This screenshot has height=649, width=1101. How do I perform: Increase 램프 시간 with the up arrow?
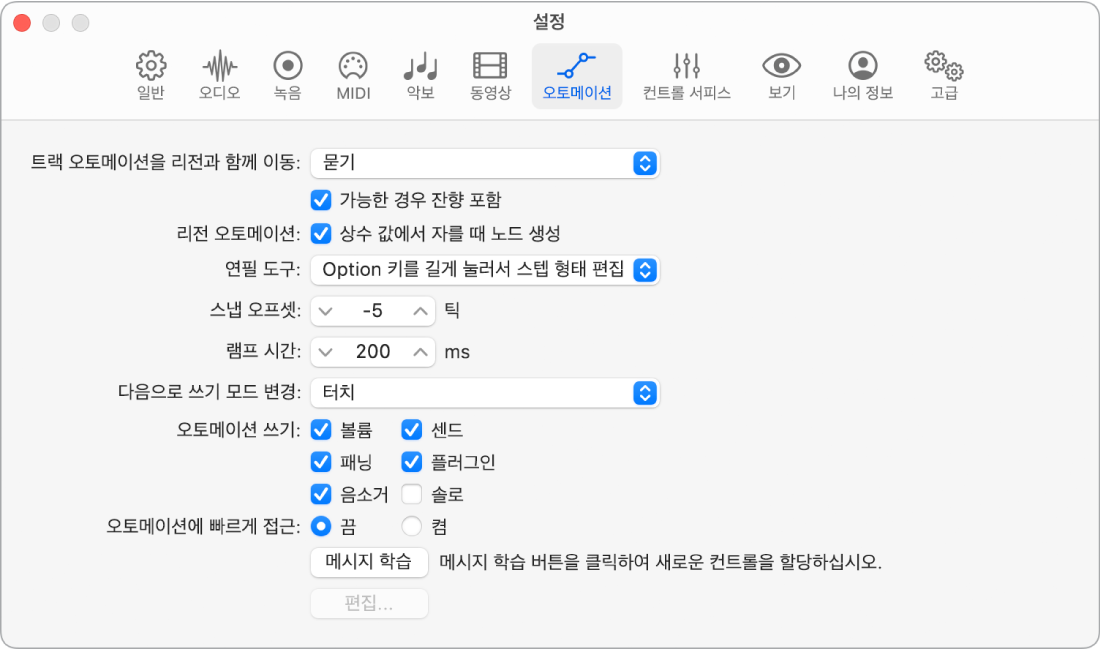pyautogui.click(x=420, y=352)
